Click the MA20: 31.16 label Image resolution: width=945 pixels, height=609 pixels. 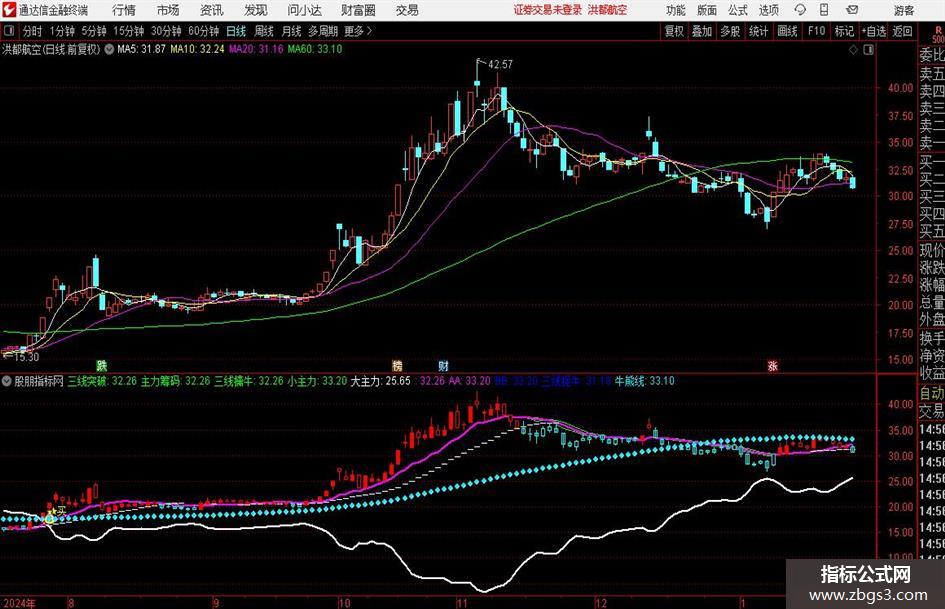click(256, 49)
